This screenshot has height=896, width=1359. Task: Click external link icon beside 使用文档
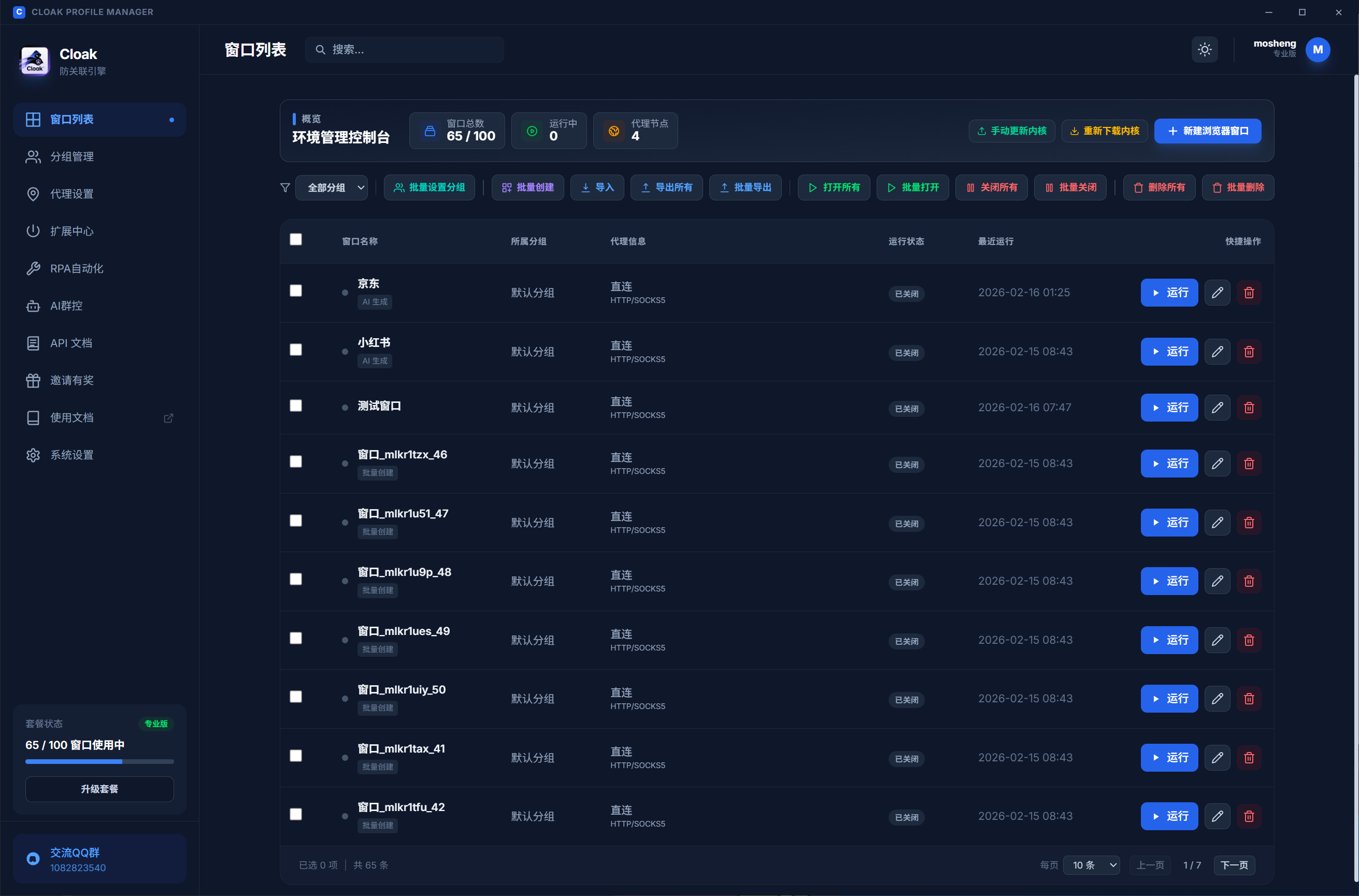coord(168,418)
